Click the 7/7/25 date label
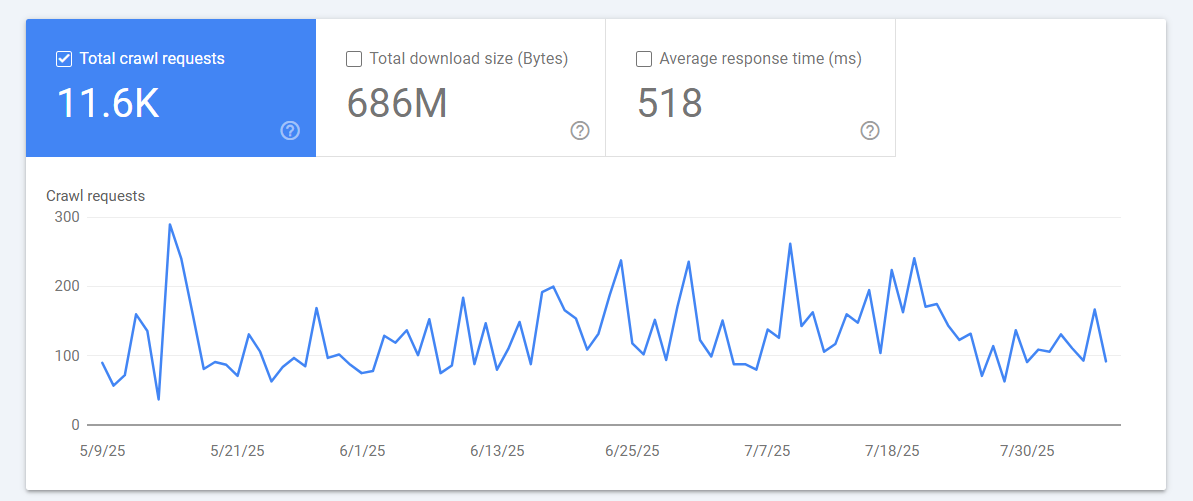 point(767,451)
